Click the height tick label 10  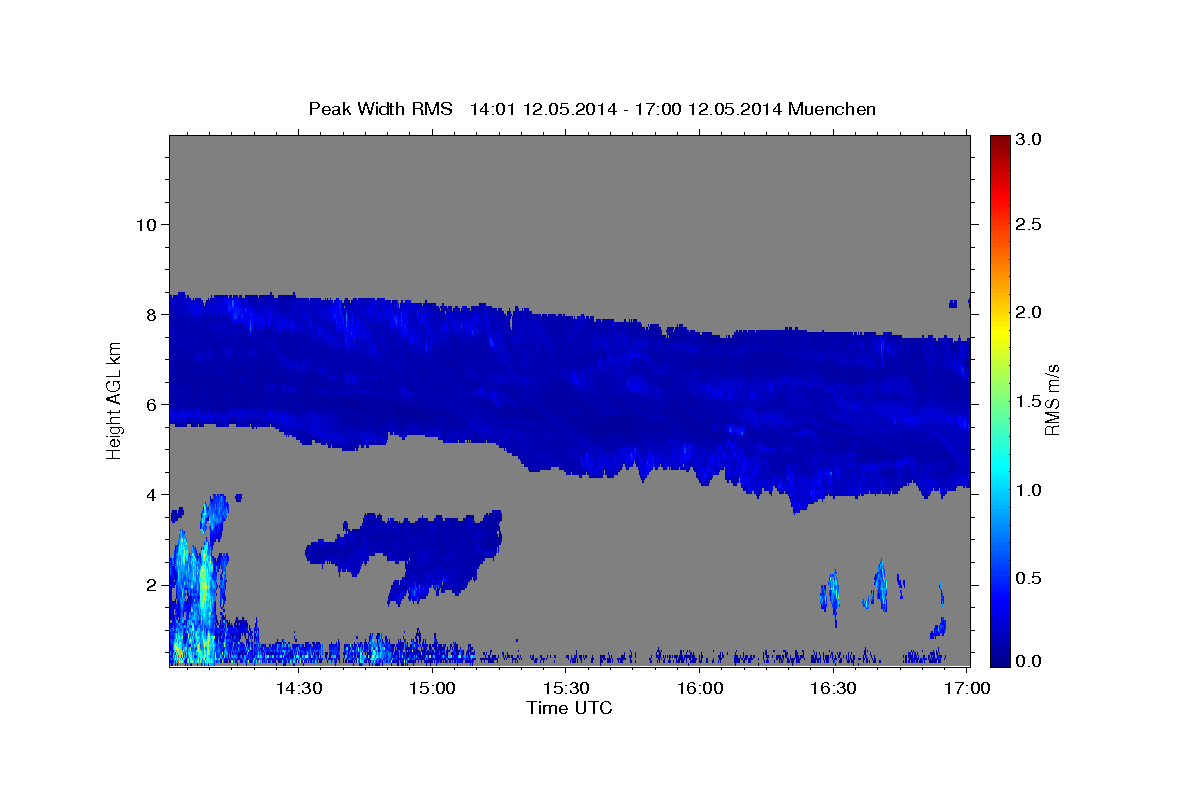[x=145, y=224]
